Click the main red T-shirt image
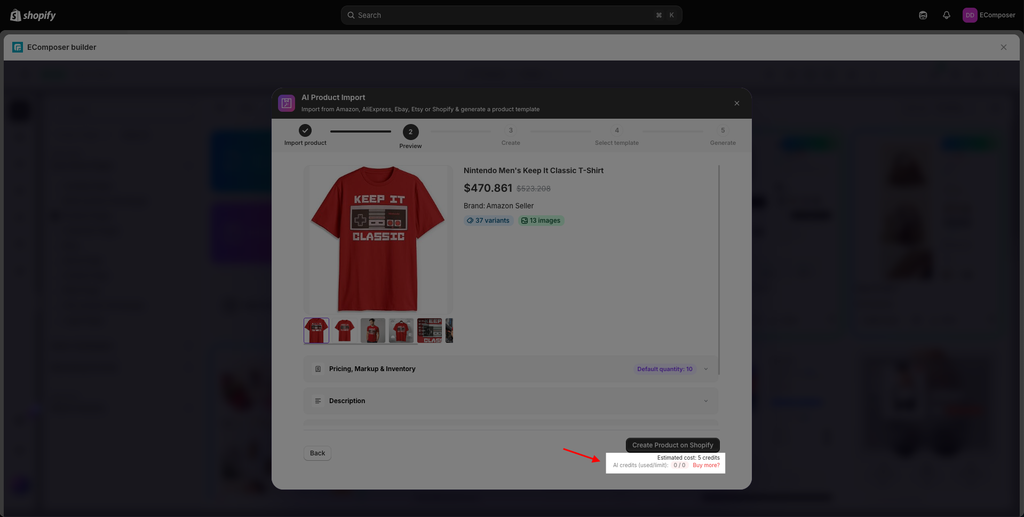The image size is (1024, 517). pos(377,239)
